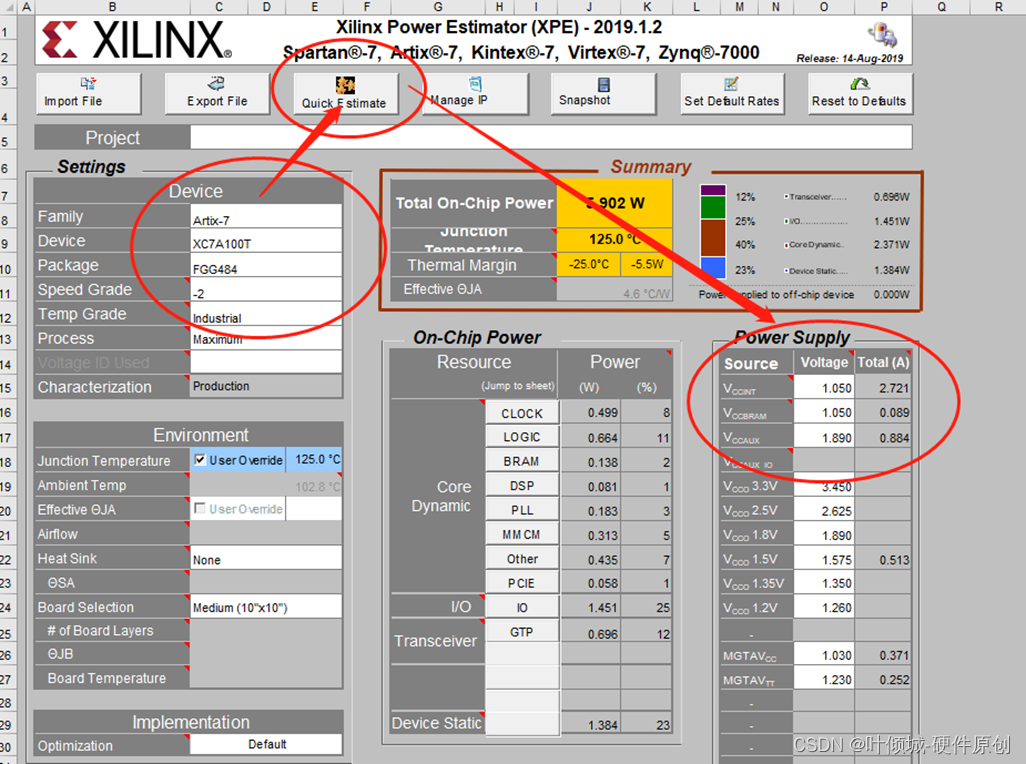Viewport: 1026px width, 764px height.
Task: Jump to the BRAM sheet
Action: coord(522,461)
